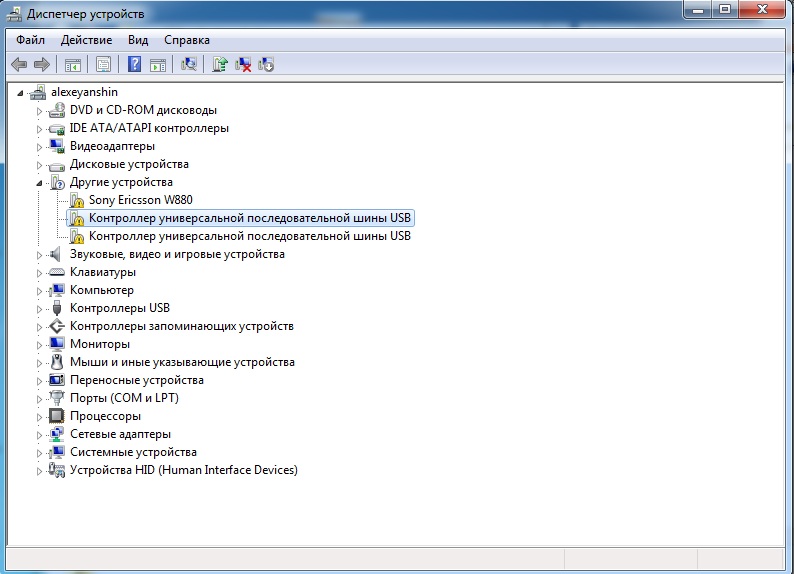
Task: Expand Контроллеры запоминающих устройств node arrow
Action: point(39,327)
